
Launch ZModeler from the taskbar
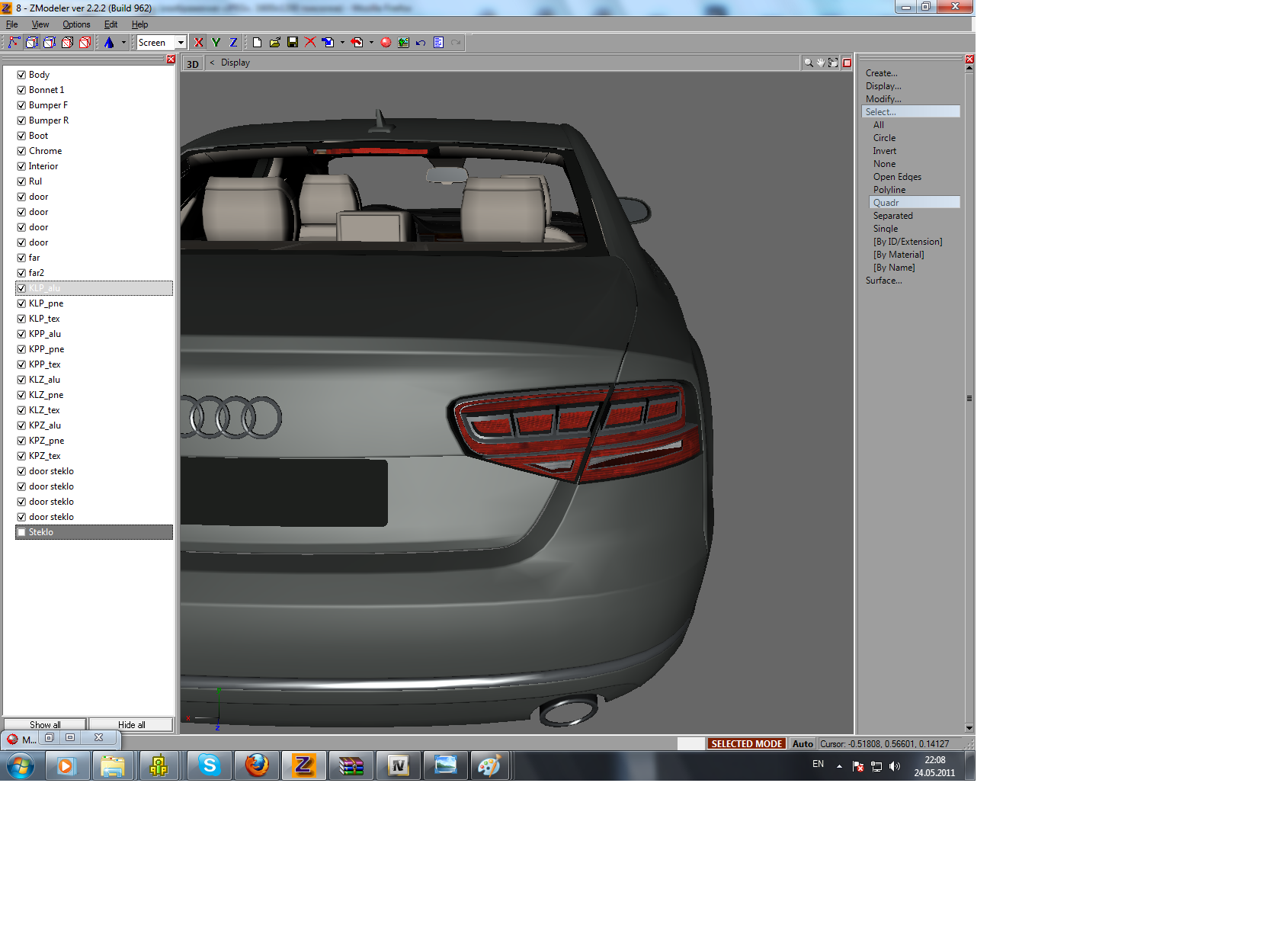tap(303, 765)
